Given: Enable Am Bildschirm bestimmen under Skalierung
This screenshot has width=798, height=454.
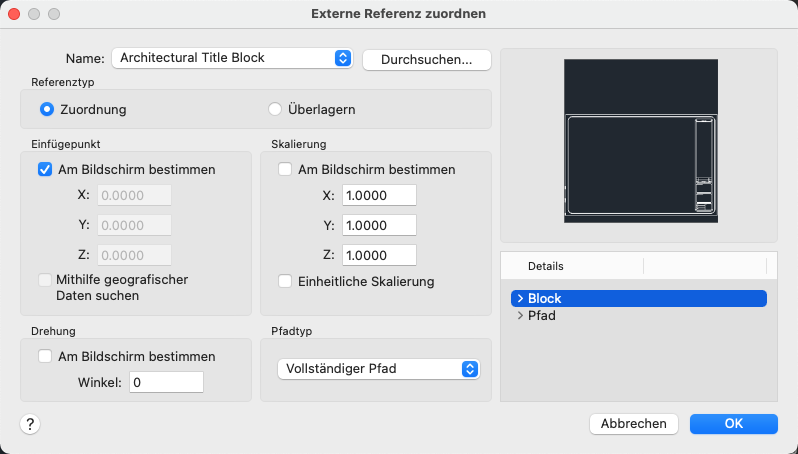Looking at the screenshot, I should tap(285, 169).
